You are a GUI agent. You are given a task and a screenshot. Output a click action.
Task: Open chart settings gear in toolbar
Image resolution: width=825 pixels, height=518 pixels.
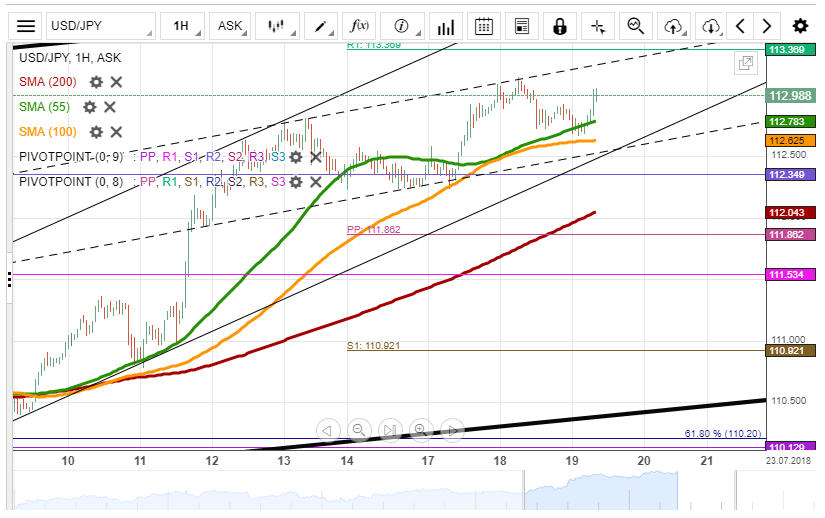(x=800, y=26)
